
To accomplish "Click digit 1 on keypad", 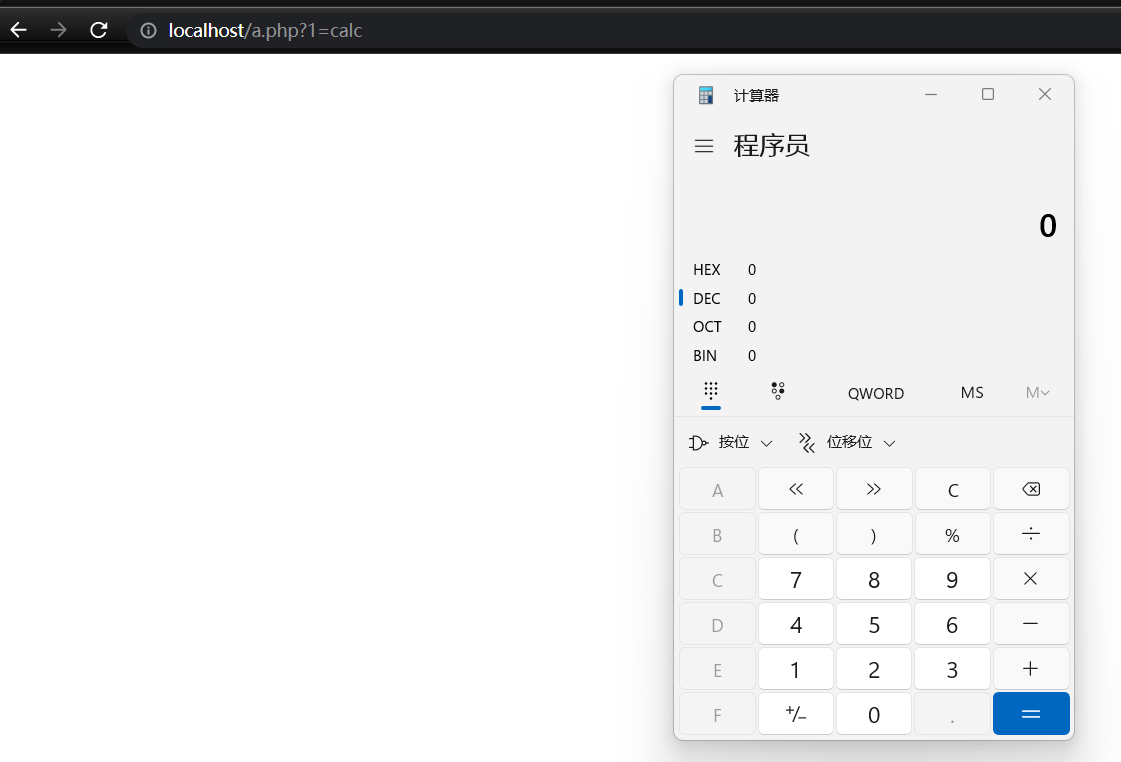I will 796,668.
